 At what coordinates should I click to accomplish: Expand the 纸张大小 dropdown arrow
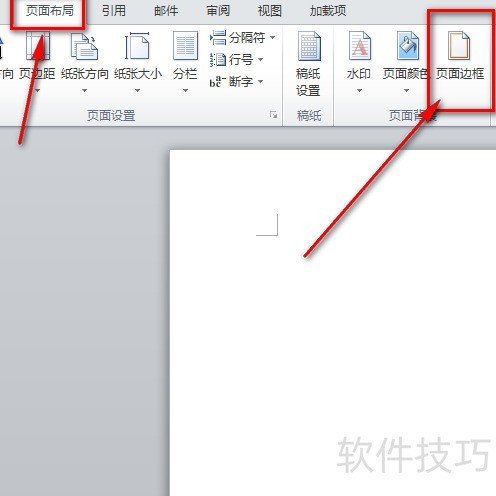137,90
